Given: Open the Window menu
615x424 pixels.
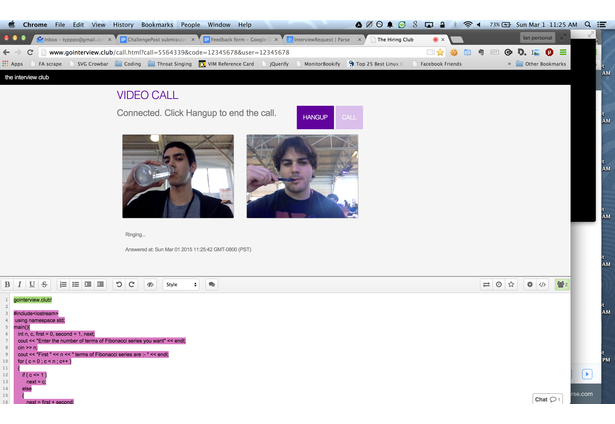Looking at the screenshot, I should (219, 24).
